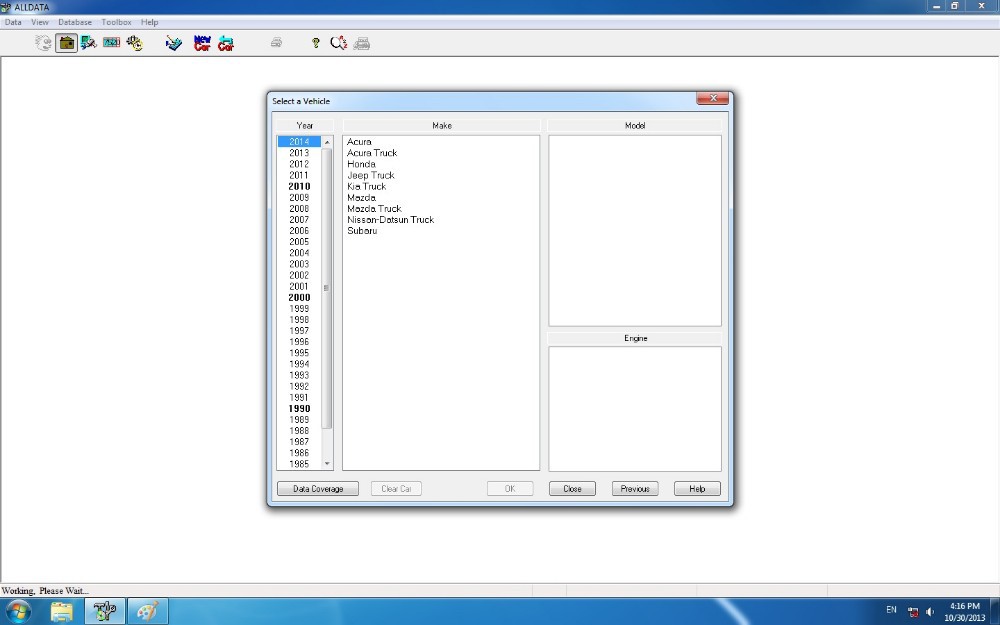Click the network tray icon
This screenshot has width=1000, height=625.
pyautogui.click(x=913, y=612)
